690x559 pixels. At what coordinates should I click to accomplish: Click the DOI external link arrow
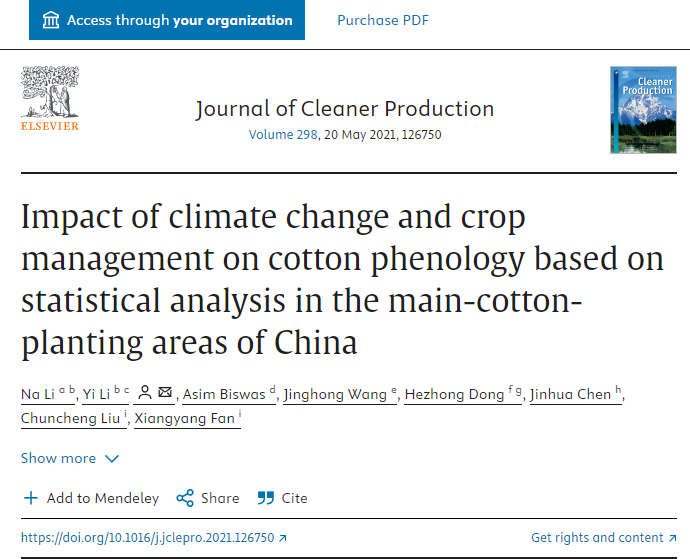[x=282, y=538]
